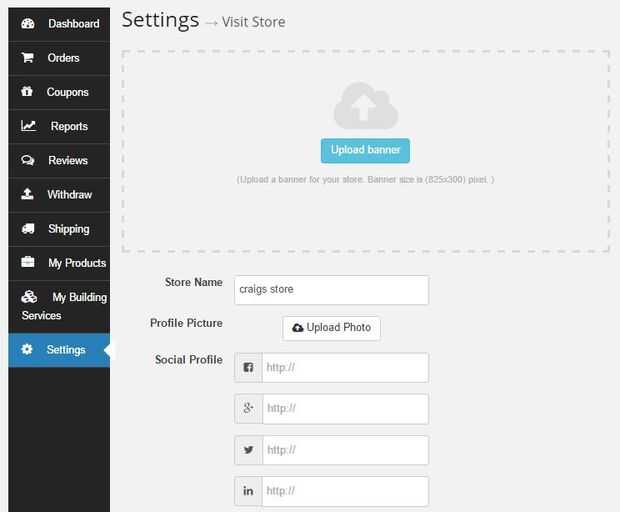Click the Reports chart icon

(x=29, y=126)
